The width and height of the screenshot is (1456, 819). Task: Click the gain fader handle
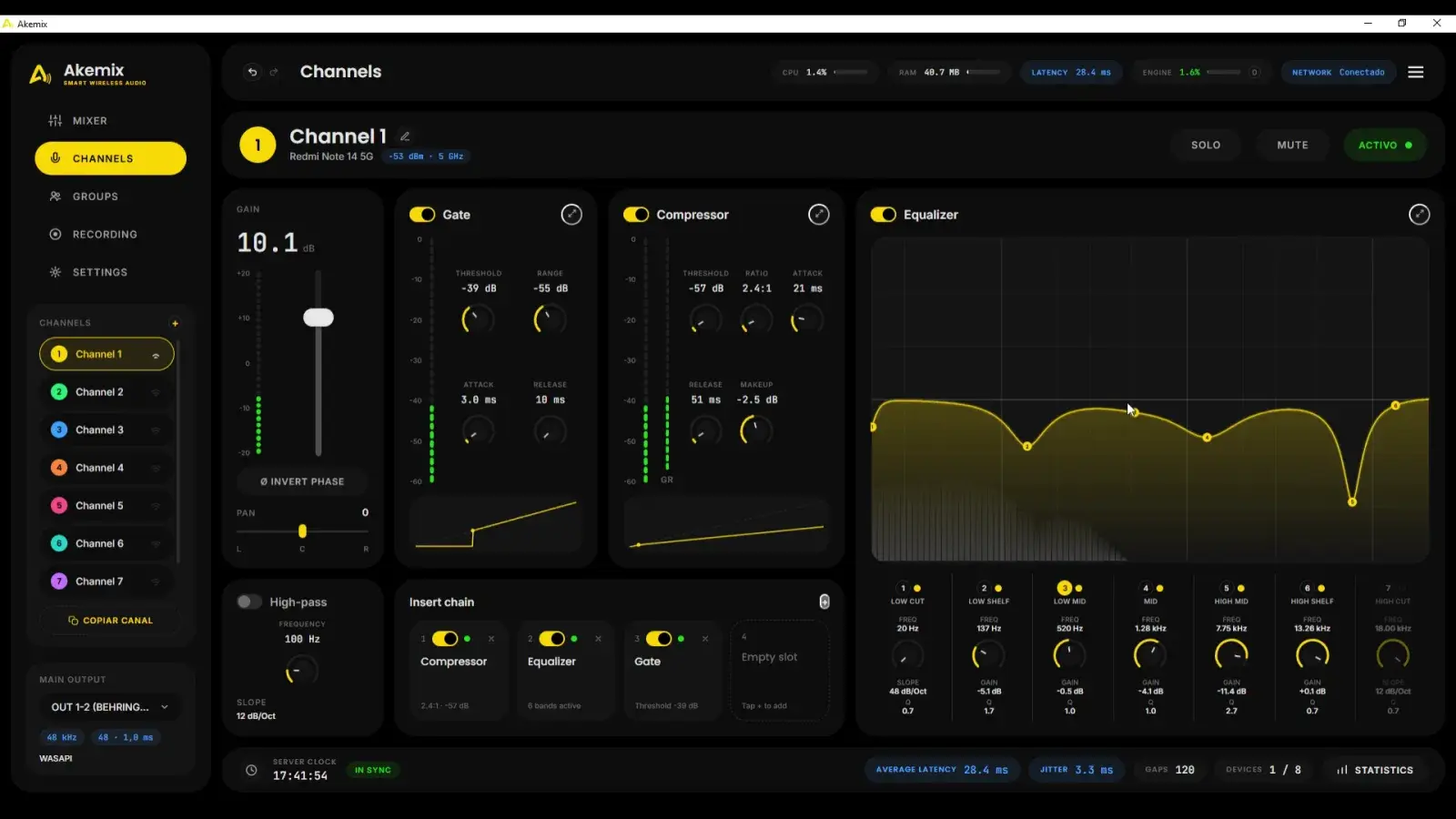(318, 317)
